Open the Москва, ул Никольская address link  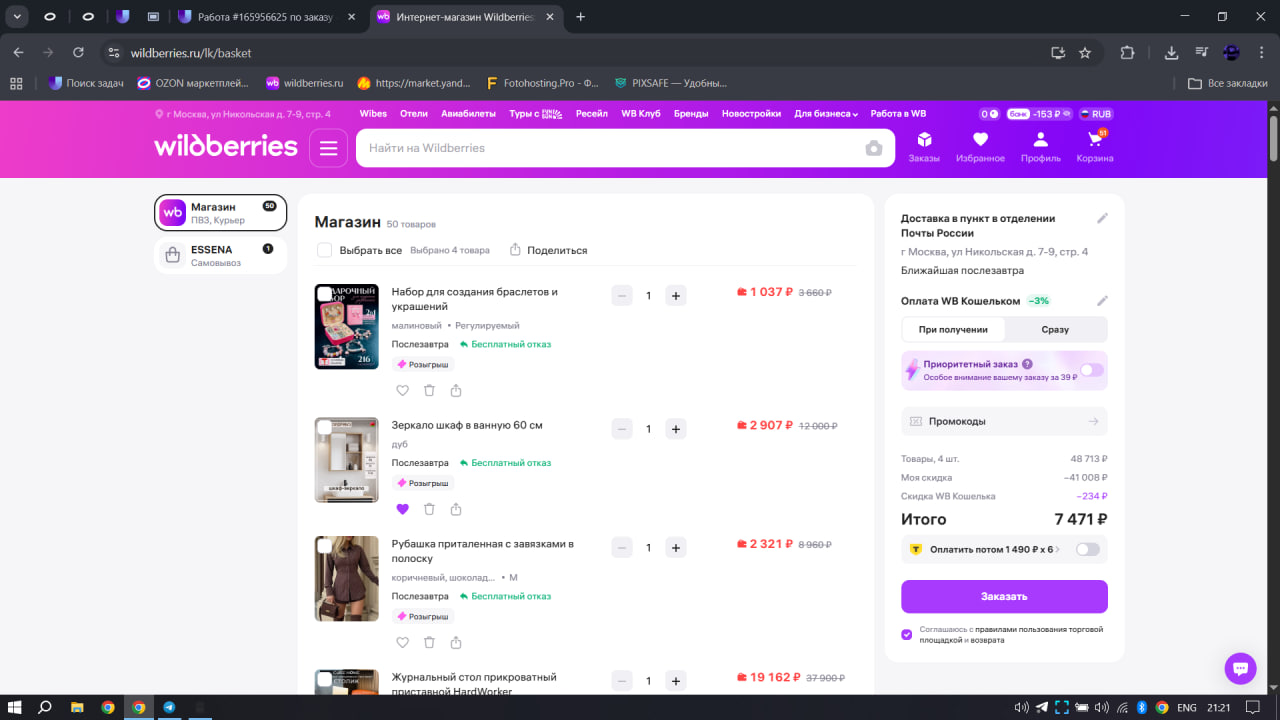coord(243,114)
